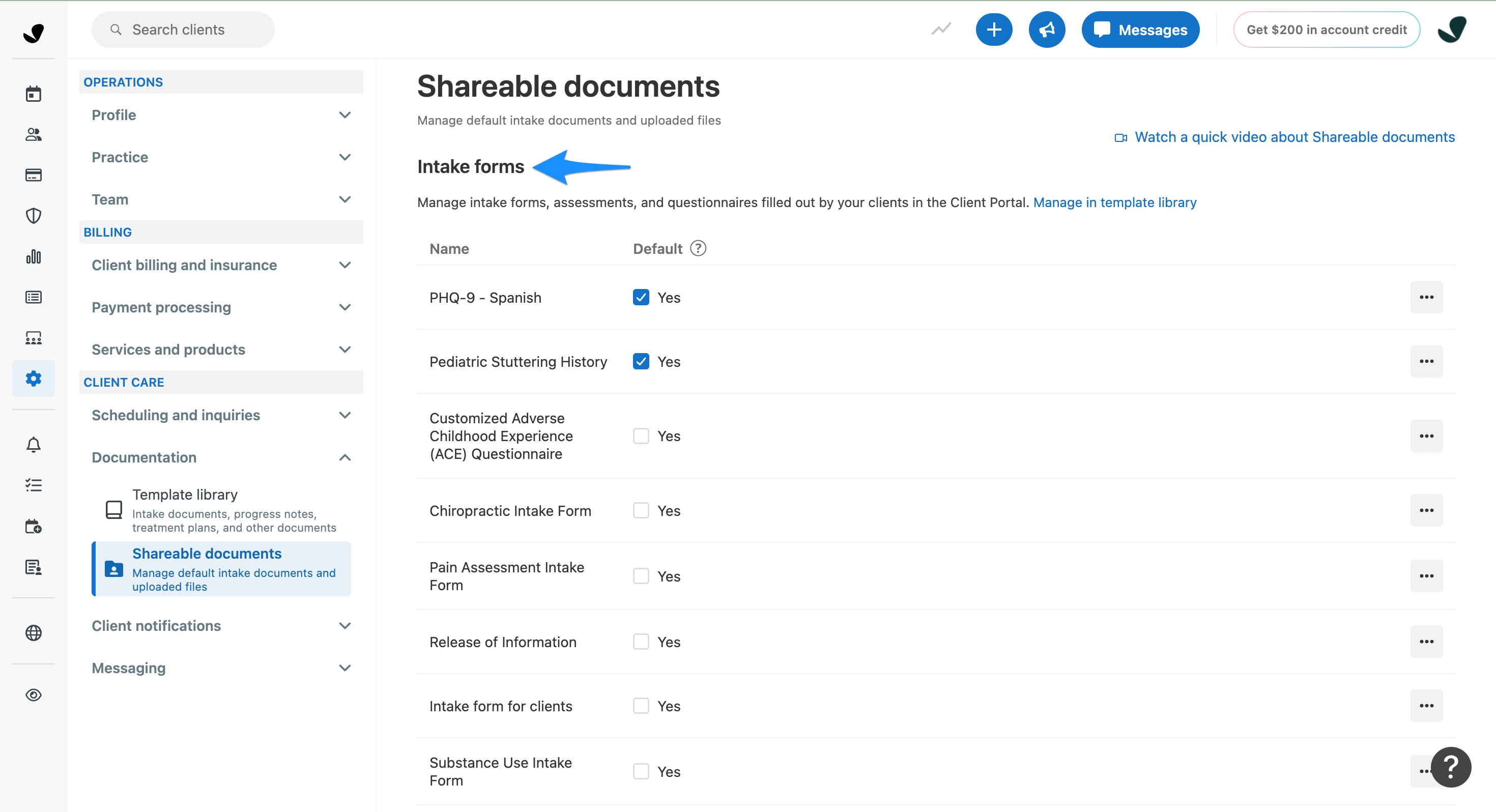1496x812 pixels.
Task: Check default for ACE Questionnaire
Action: [x=641, y=436]
